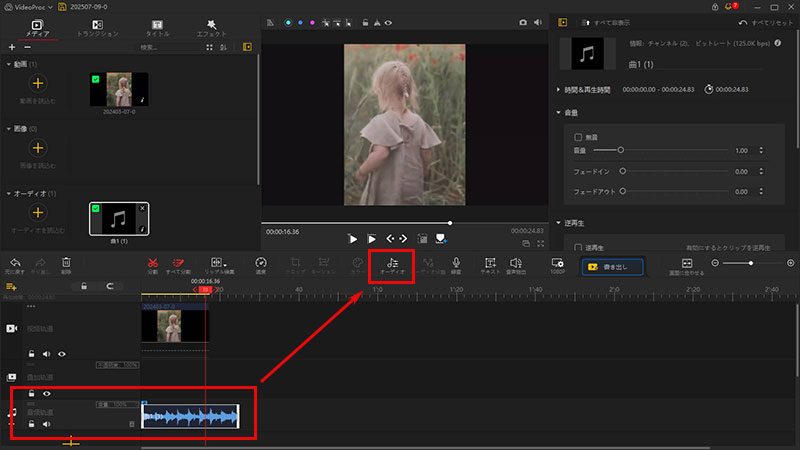
Task: Take snapshot with camera icon in preview
Action: pyautogui.click(x=523, y=22)
